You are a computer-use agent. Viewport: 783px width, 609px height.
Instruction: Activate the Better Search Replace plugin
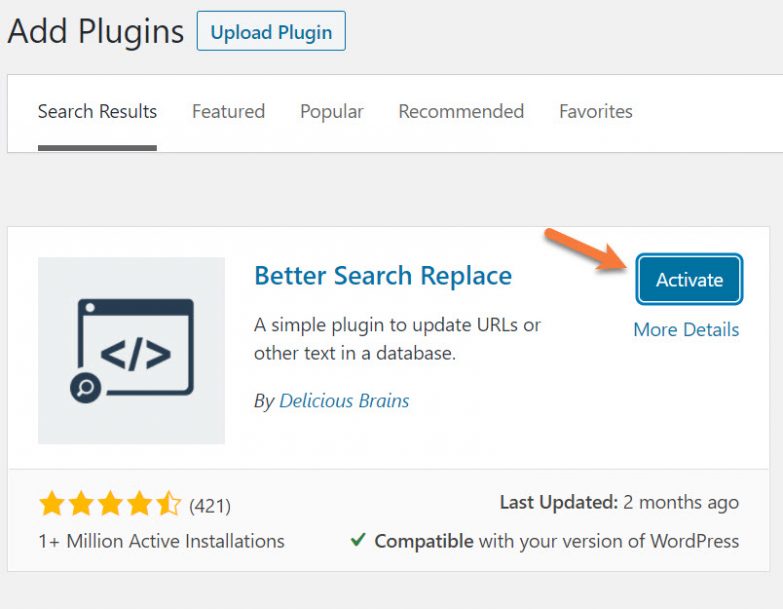pyautogui.click(x=689, y=280)
